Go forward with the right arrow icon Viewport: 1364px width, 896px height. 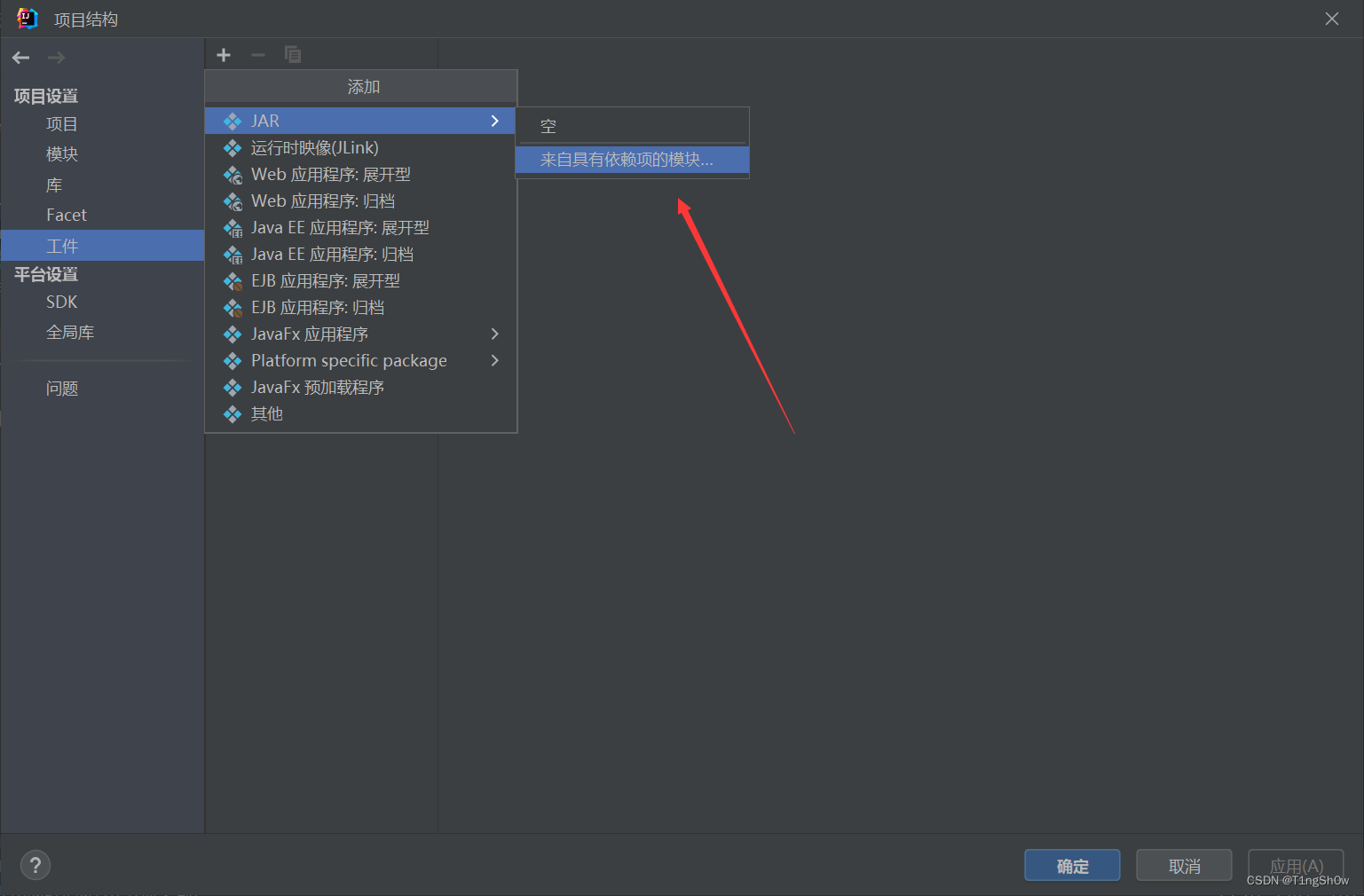pos(56,58)
